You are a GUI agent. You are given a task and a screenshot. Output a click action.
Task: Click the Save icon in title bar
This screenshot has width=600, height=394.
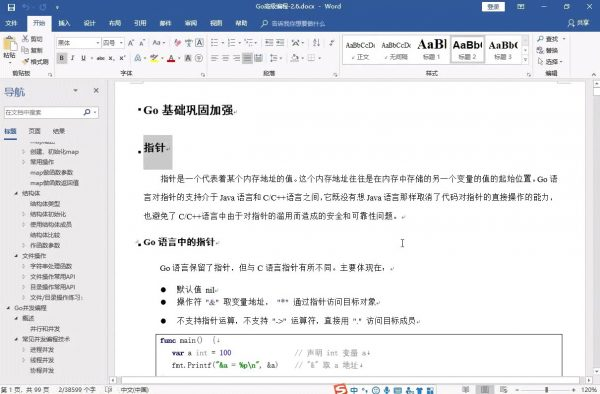(11, 7)
